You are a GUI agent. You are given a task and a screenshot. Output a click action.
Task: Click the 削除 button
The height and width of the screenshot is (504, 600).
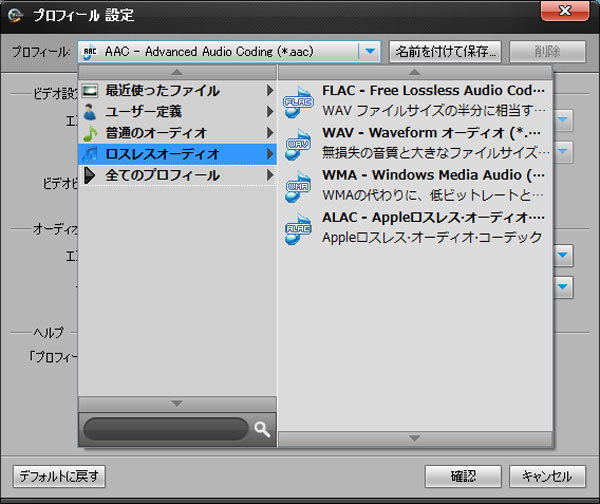[x=547, y=51]
